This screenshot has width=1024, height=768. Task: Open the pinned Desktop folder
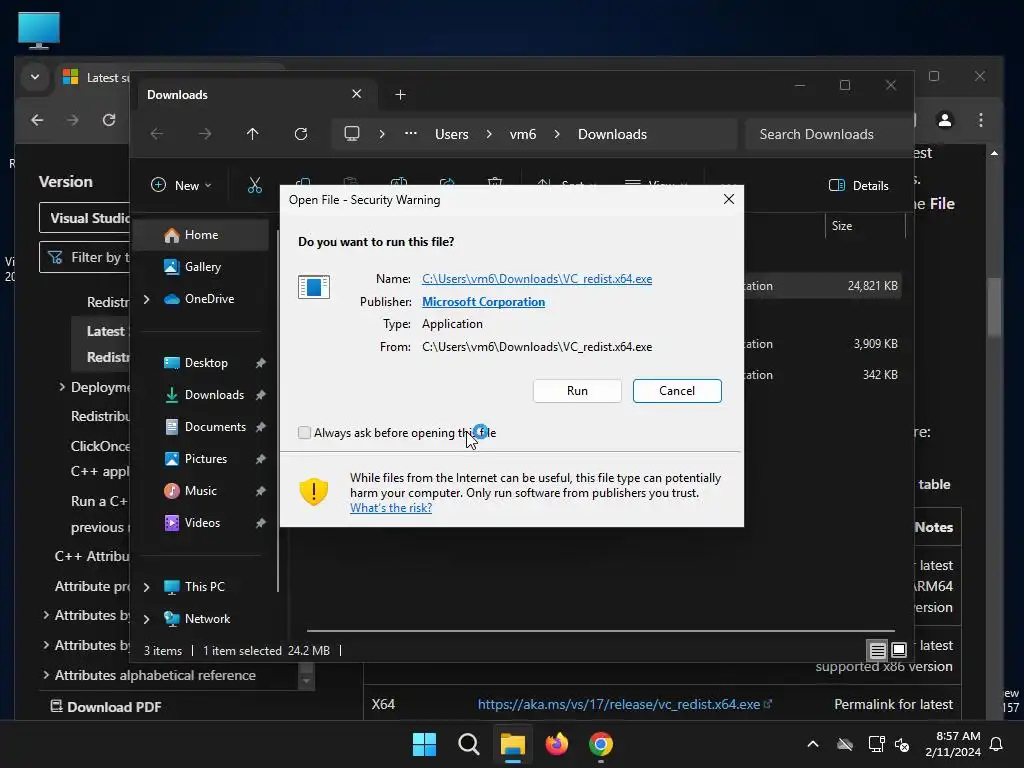click(x=206, y=362)
